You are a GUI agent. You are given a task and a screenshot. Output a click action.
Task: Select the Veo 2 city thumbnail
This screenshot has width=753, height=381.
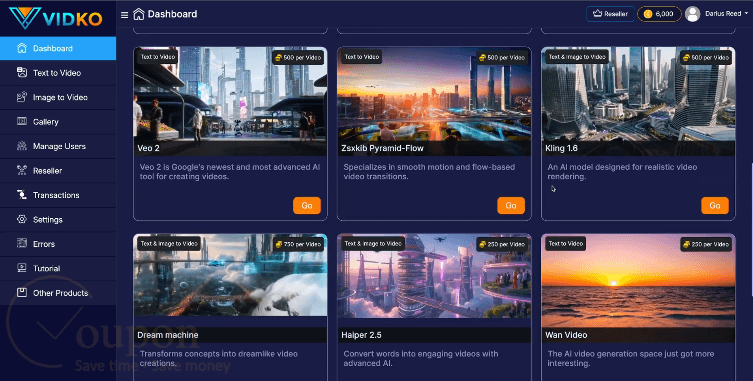(x=230, y=101)
